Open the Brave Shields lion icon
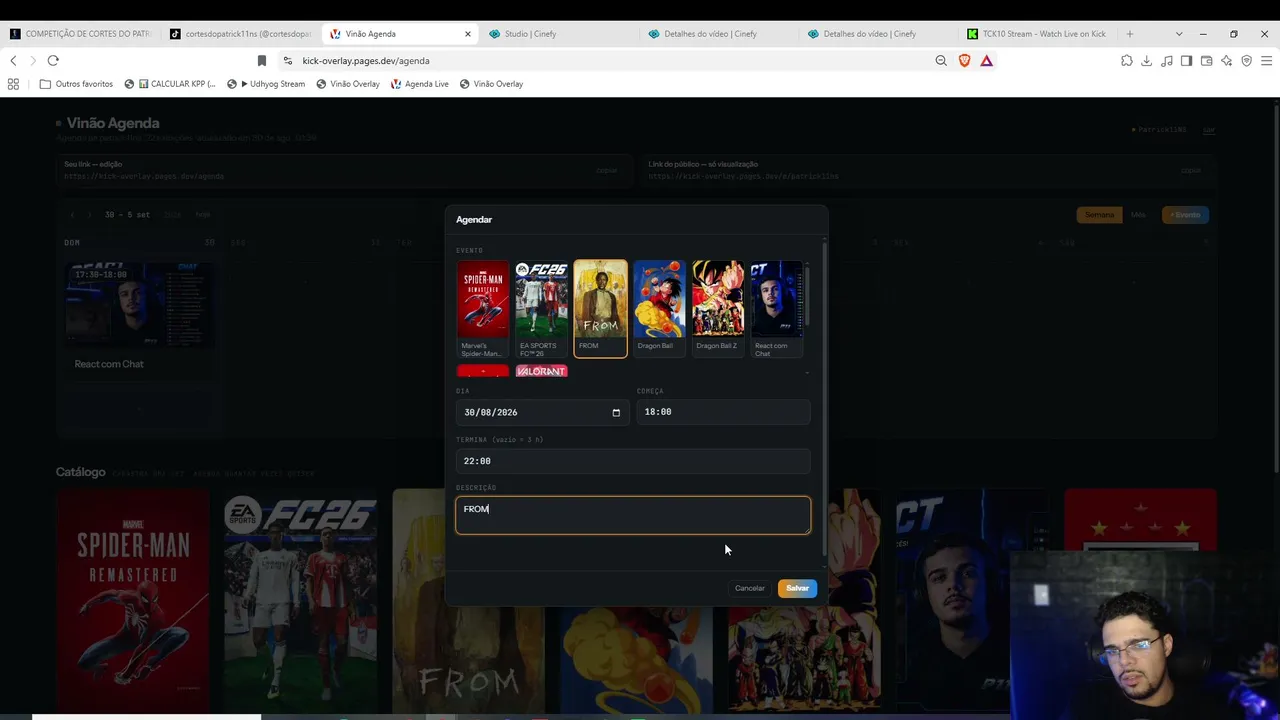This screenshot has width=1280, height=720. [x=964, y=61]
